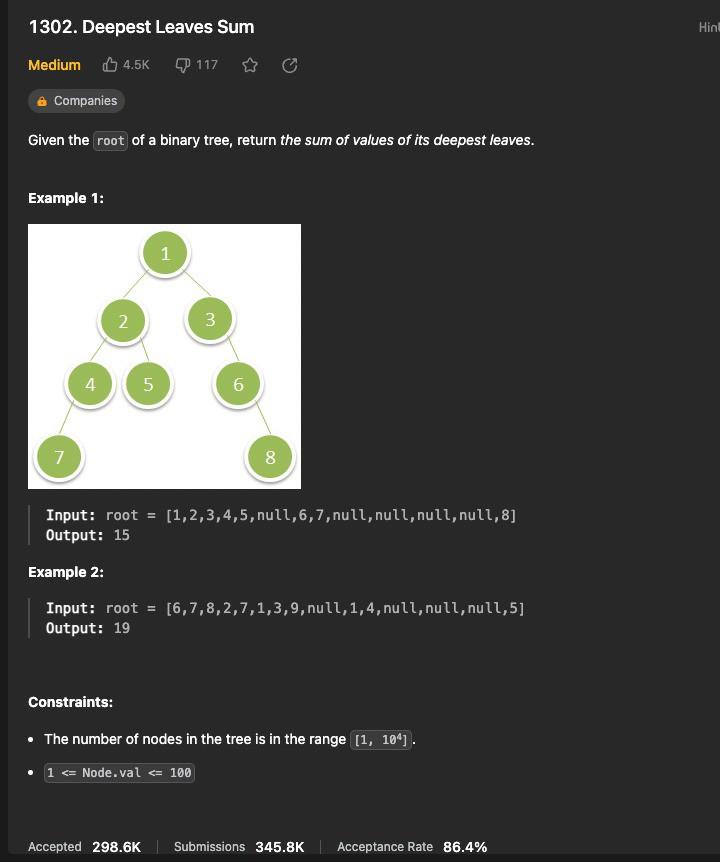Click the root inline code badge

click(108, 140)
